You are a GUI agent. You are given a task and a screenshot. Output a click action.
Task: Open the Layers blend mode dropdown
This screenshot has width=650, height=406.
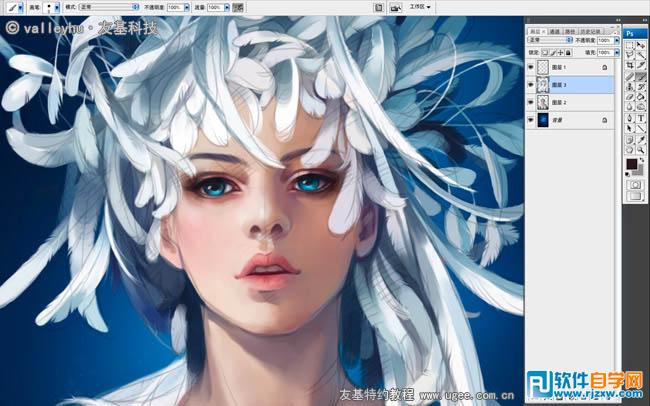tap(550, 40)
